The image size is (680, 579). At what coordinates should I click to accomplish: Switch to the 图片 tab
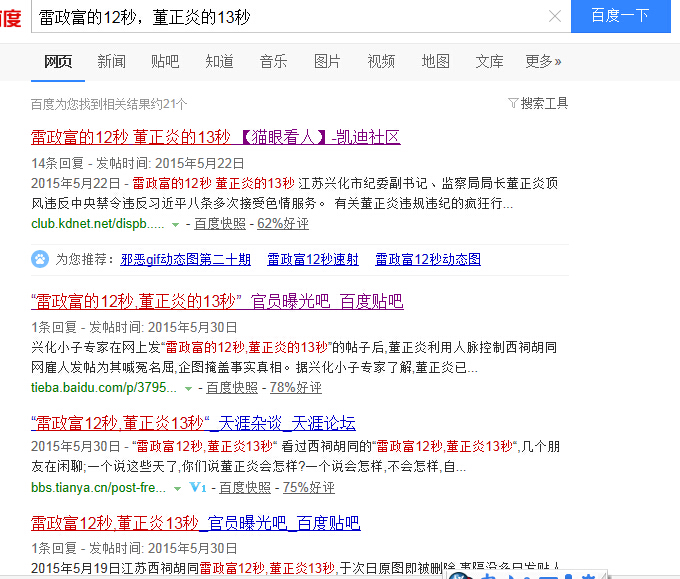tap(327, 62)
